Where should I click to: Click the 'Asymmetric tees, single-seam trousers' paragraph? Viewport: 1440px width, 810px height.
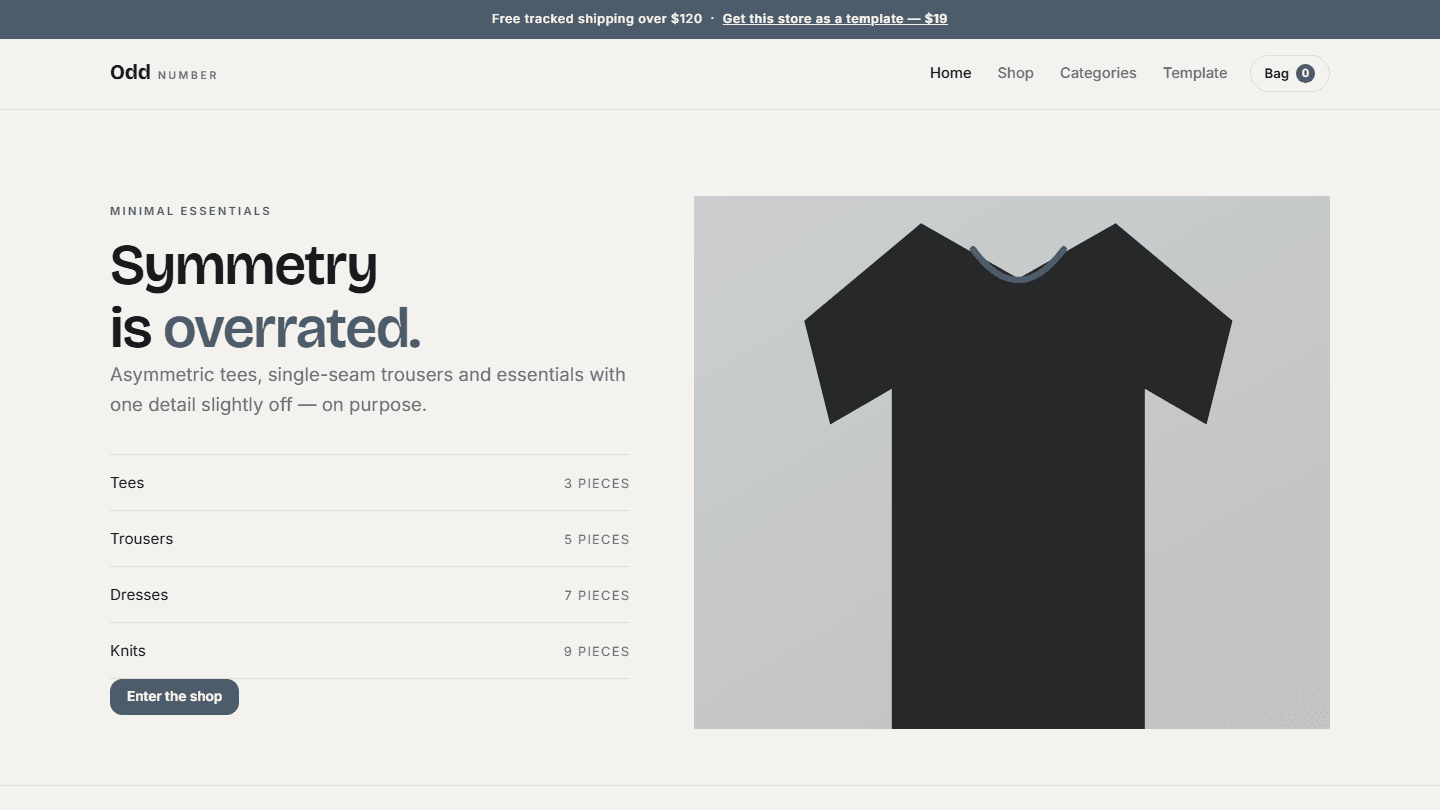pos(368,390)
